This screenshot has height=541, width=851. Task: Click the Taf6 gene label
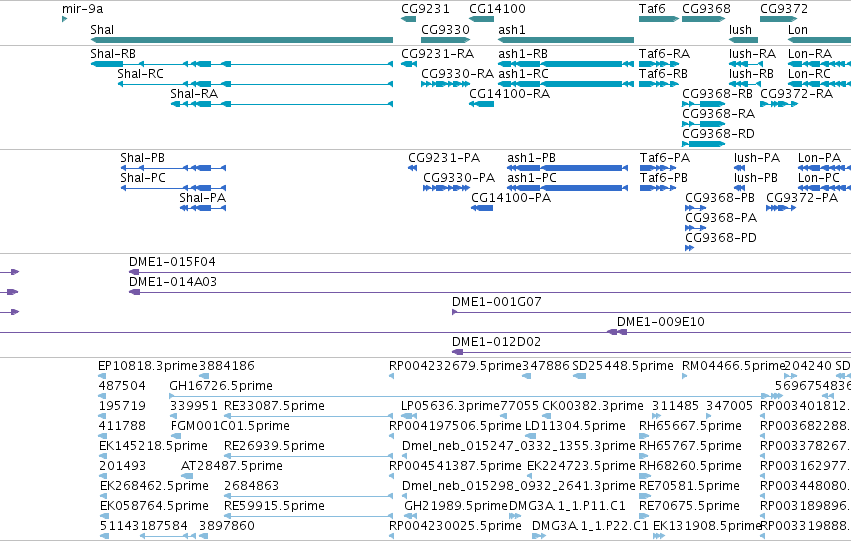(652, 9)
